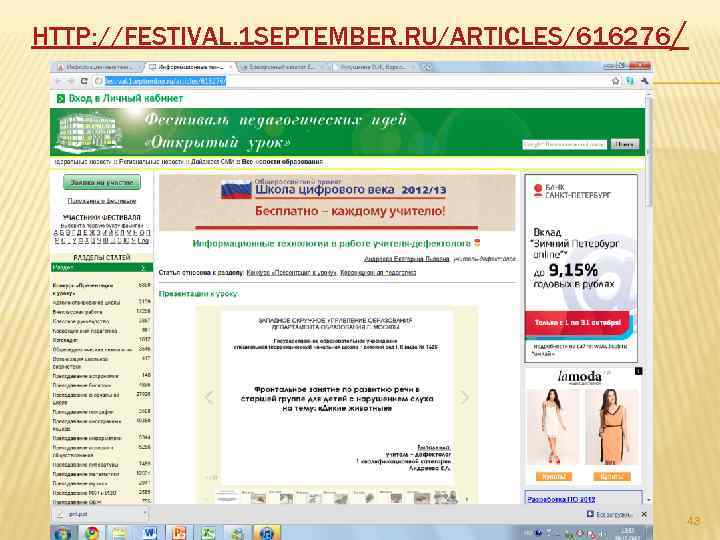Open the file explorer folder in the taskbar
Screen dimensions: 720x540
click(x=119, y=533)
